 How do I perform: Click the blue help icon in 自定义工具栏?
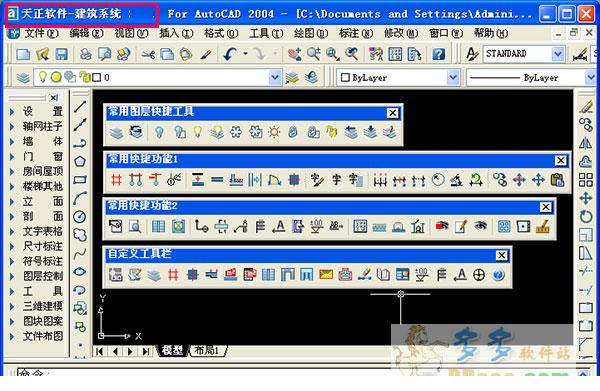[x=498, y=274]
